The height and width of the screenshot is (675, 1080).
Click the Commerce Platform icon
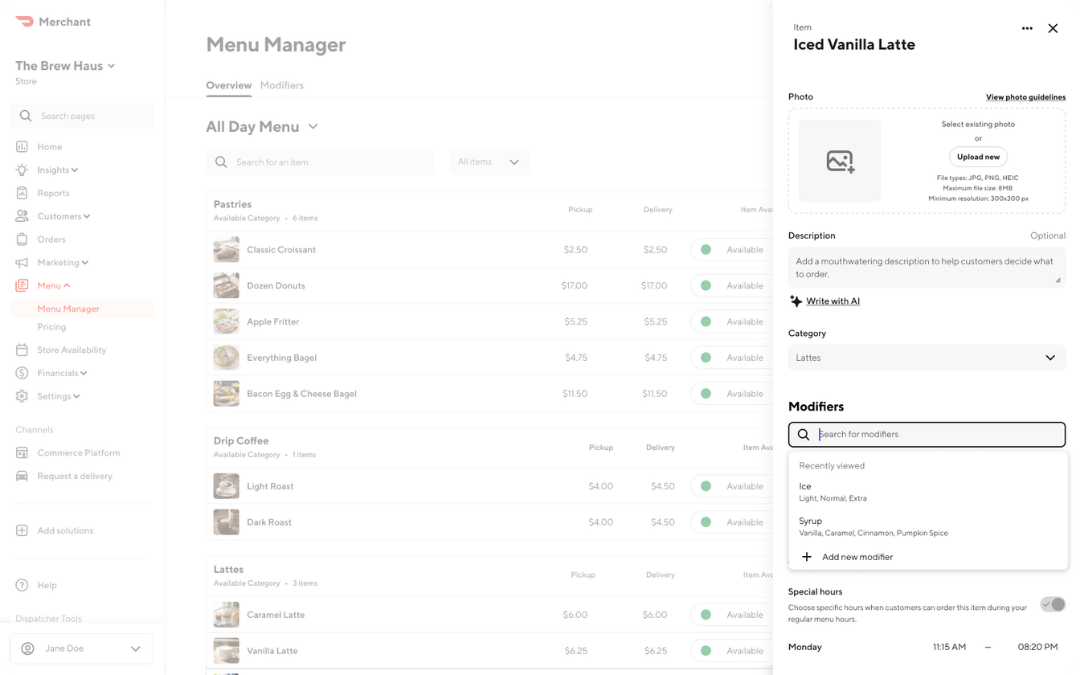(22, 453)
